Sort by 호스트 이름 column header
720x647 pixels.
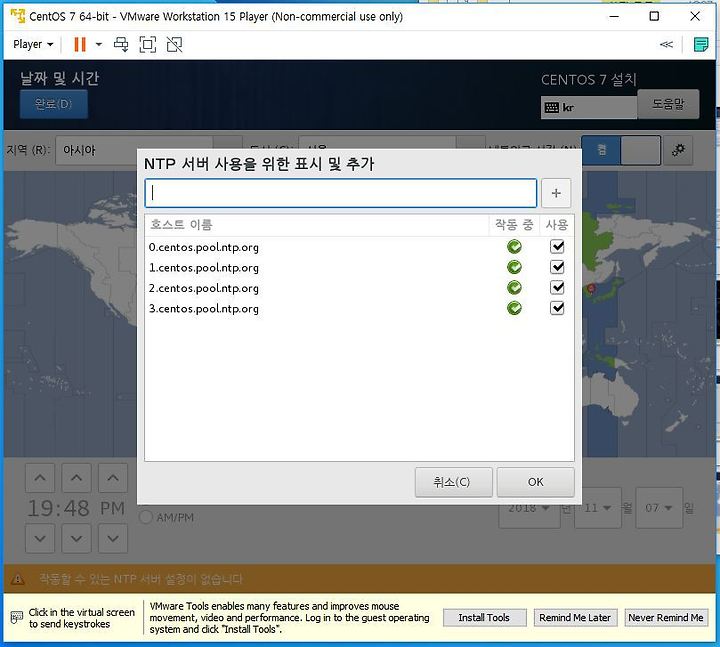point(316,225)
